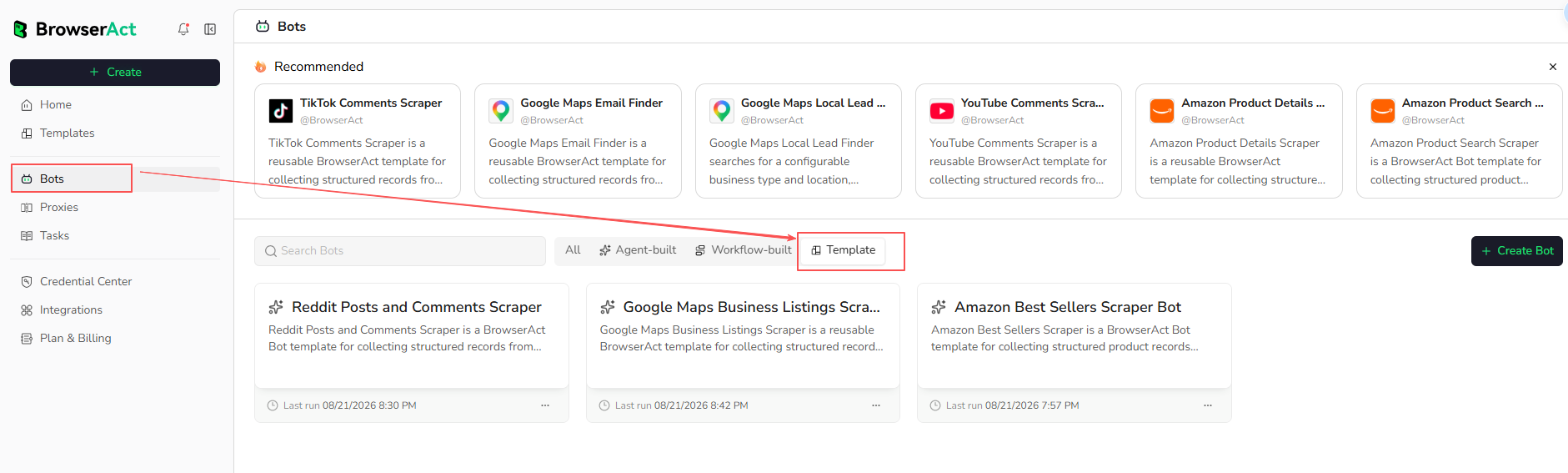1568x473 pixels.
Task: Click the Templates sidebar icon
Action: (x=27, y=133)
